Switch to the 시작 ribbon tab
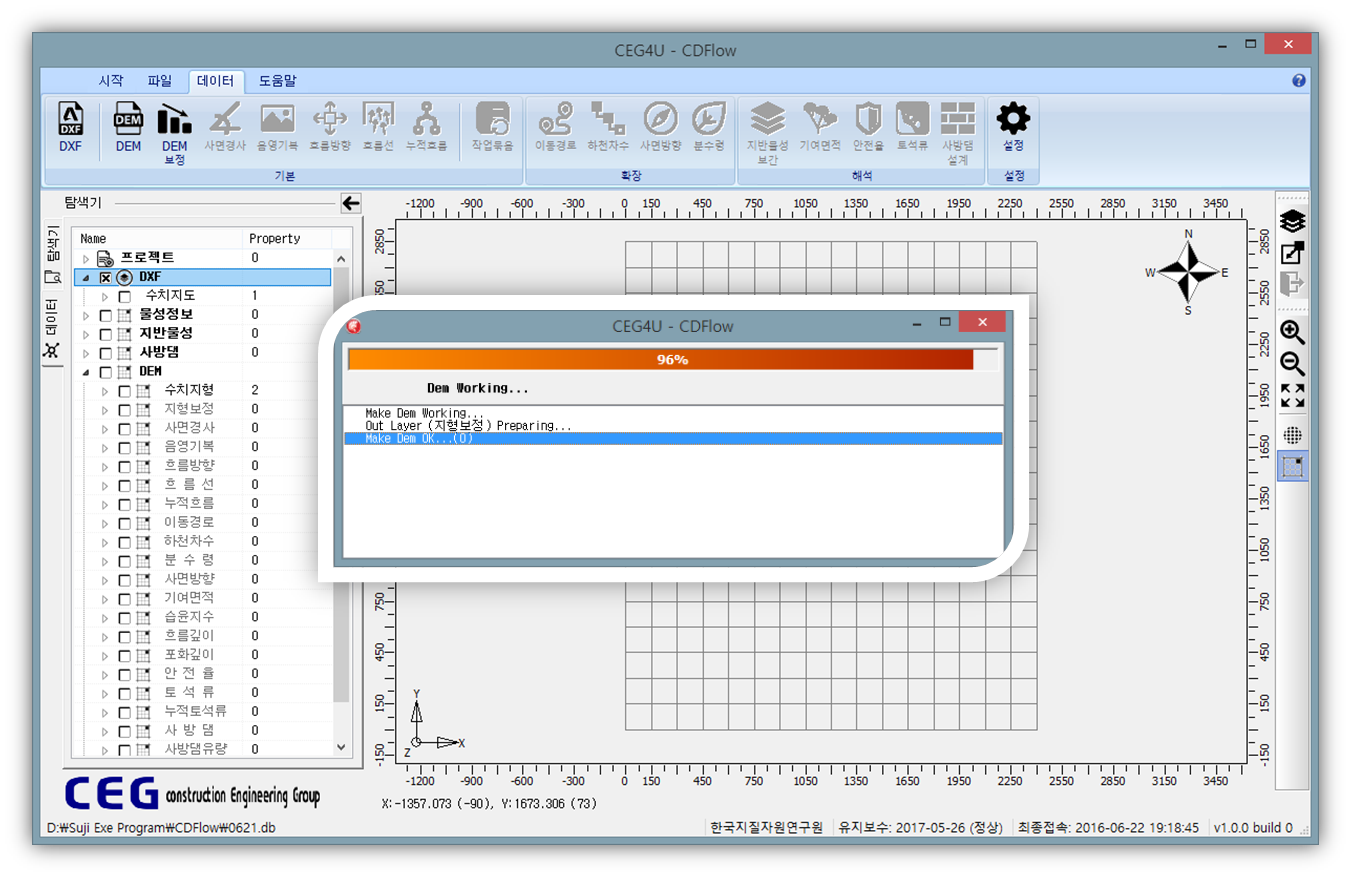 [x=110, y=81]
